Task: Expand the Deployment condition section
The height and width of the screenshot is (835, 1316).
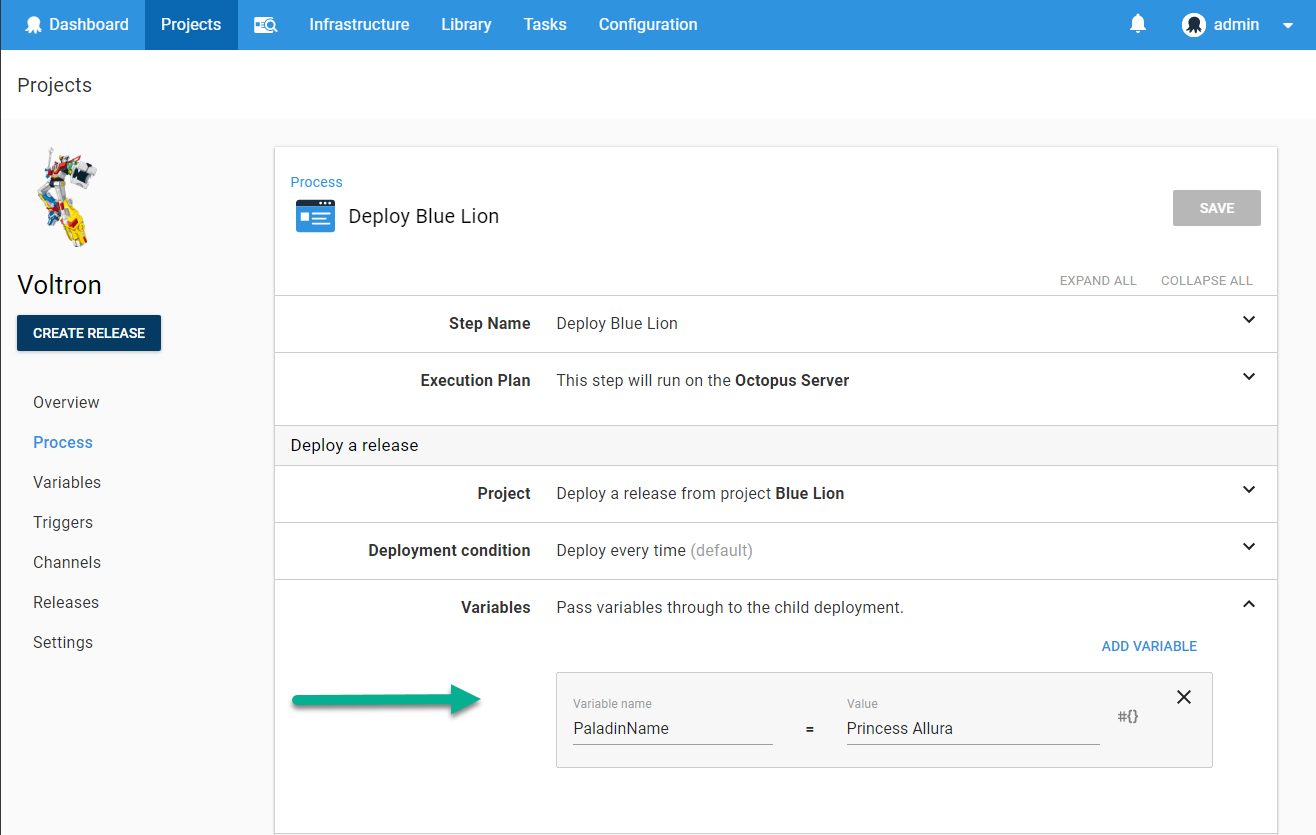Action: click(x=1248, y=547)
